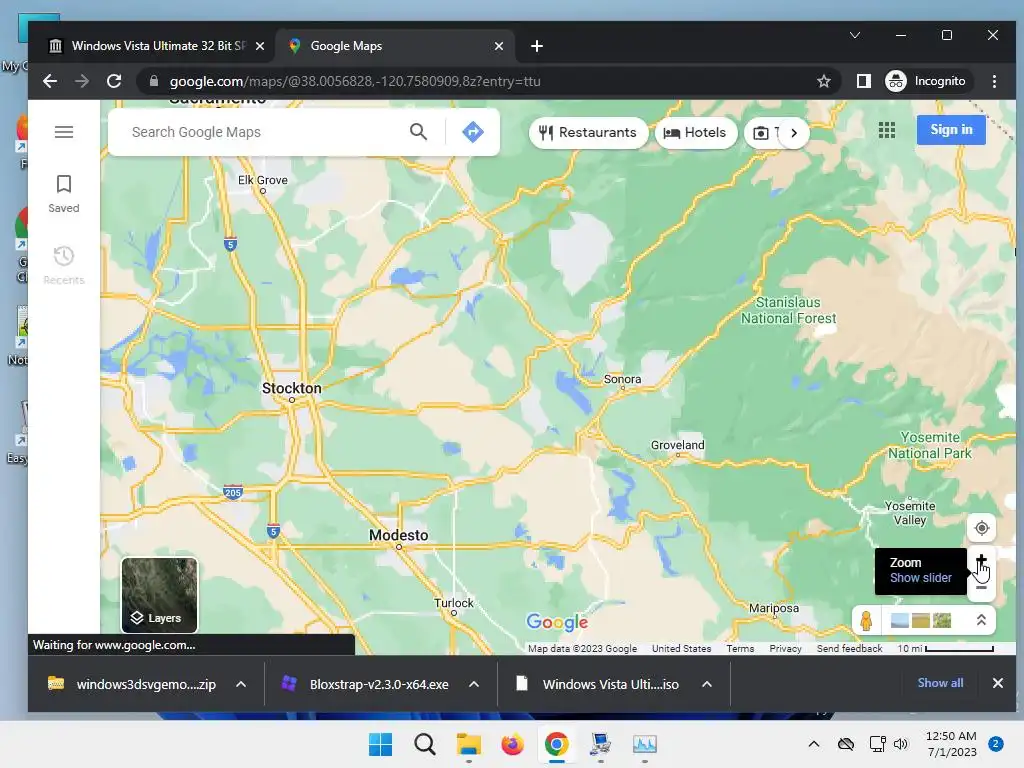Click Modesto label on map
Viewport: 1024px width, 768px height.
pos(398,535)
